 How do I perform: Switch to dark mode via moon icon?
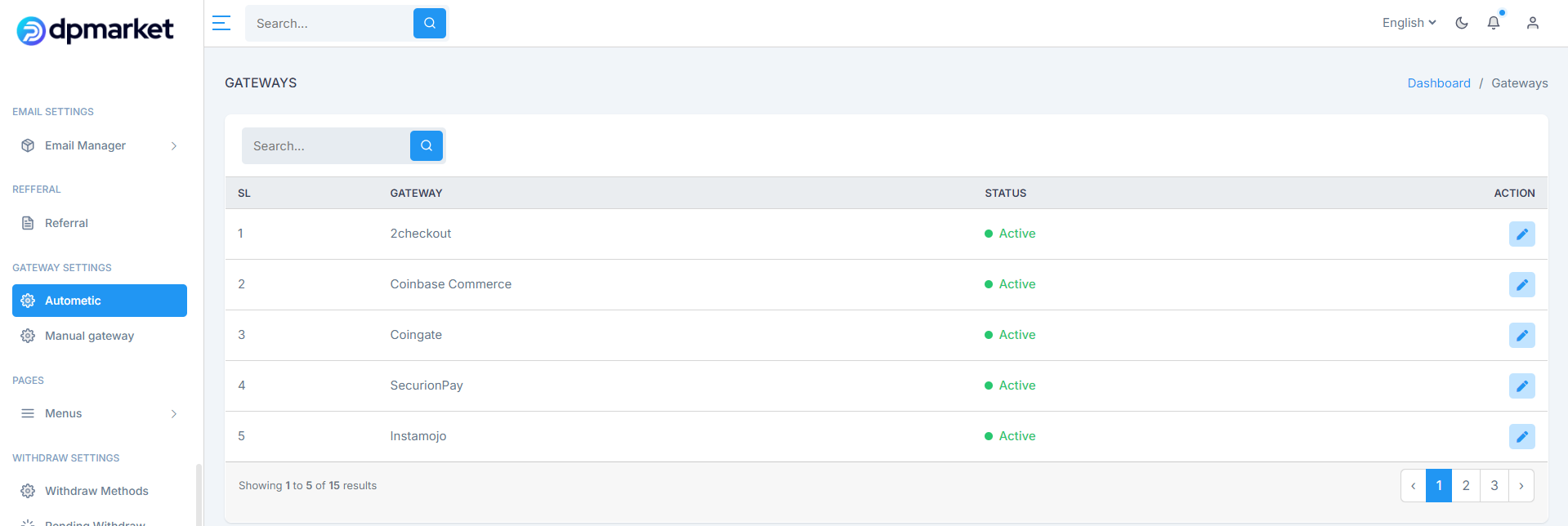(1462, 23)
